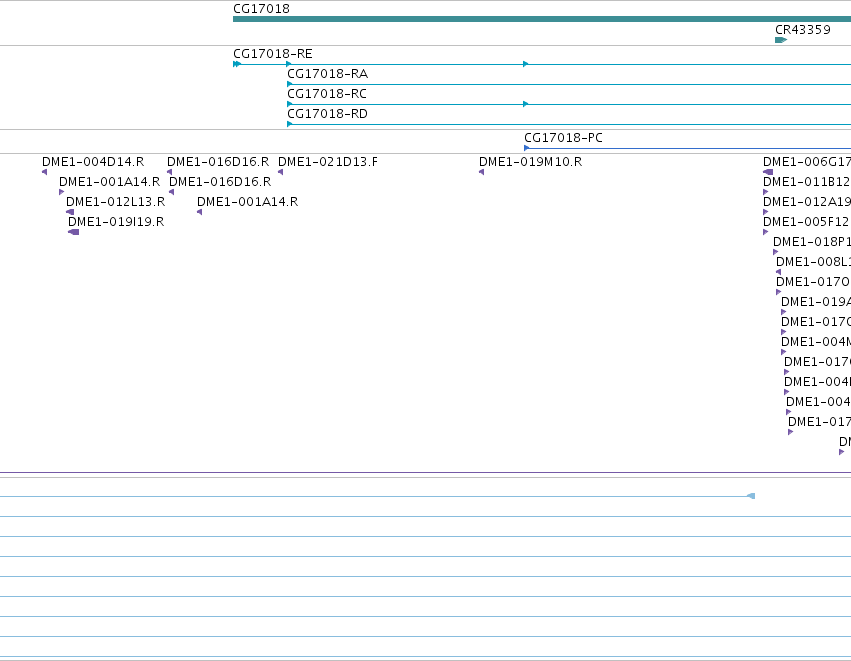Select the purple arrow under DME1-012A19
Viewport: 851px width, 661px height.
[x=766, y=212]
